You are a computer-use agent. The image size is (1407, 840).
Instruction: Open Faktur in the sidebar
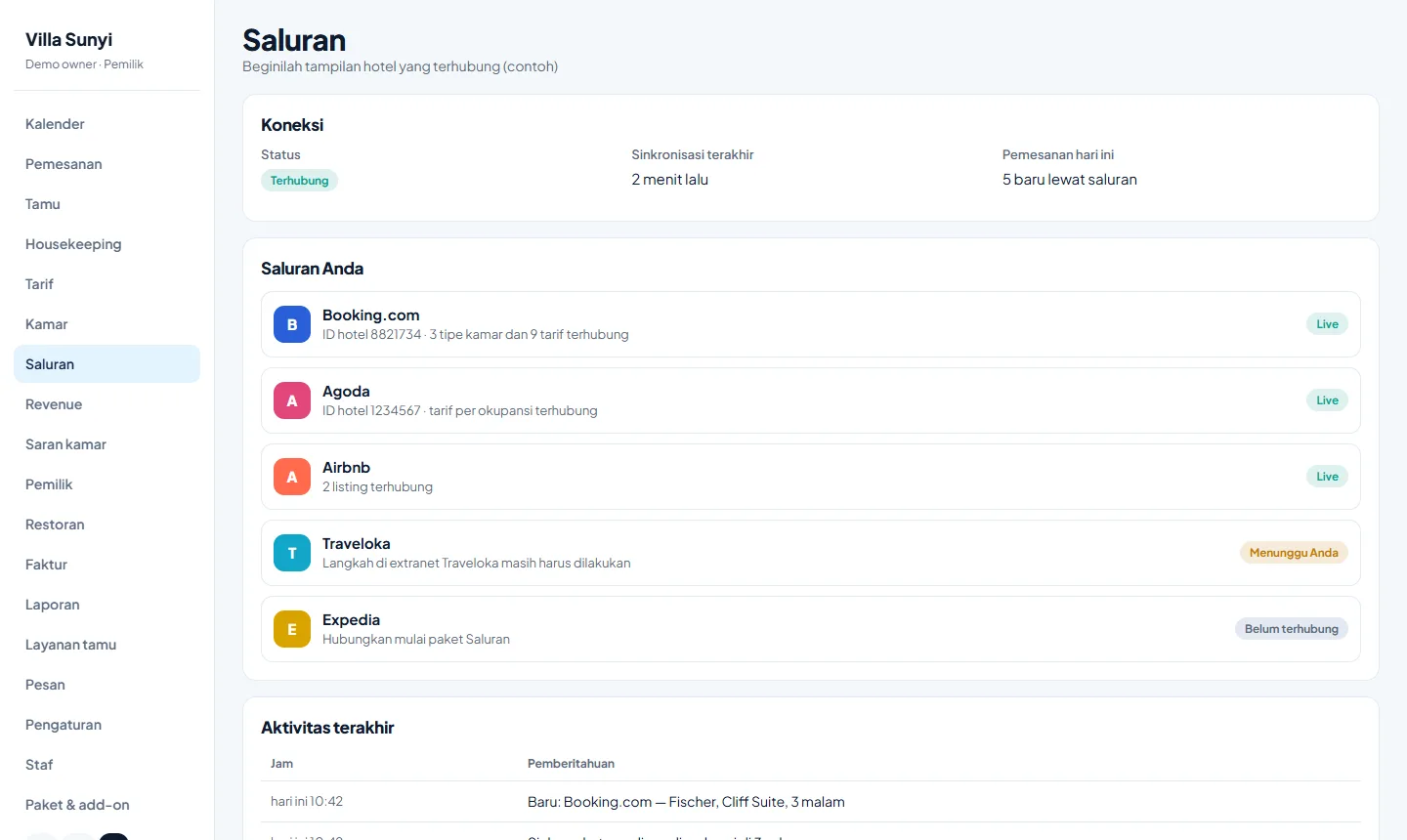coord(107,565)
